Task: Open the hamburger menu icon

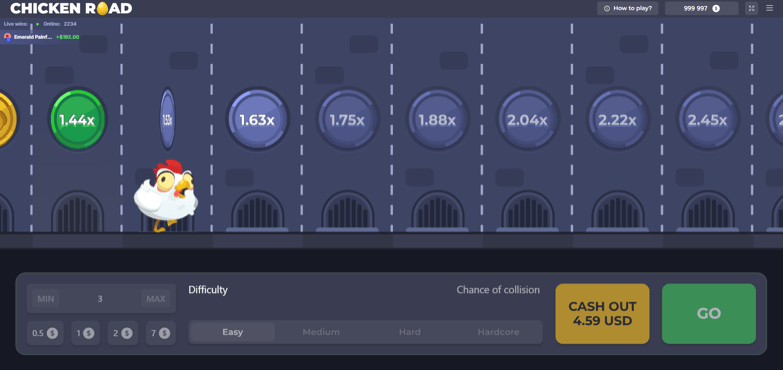Action: pyautogui.click(x=769, y=8)
